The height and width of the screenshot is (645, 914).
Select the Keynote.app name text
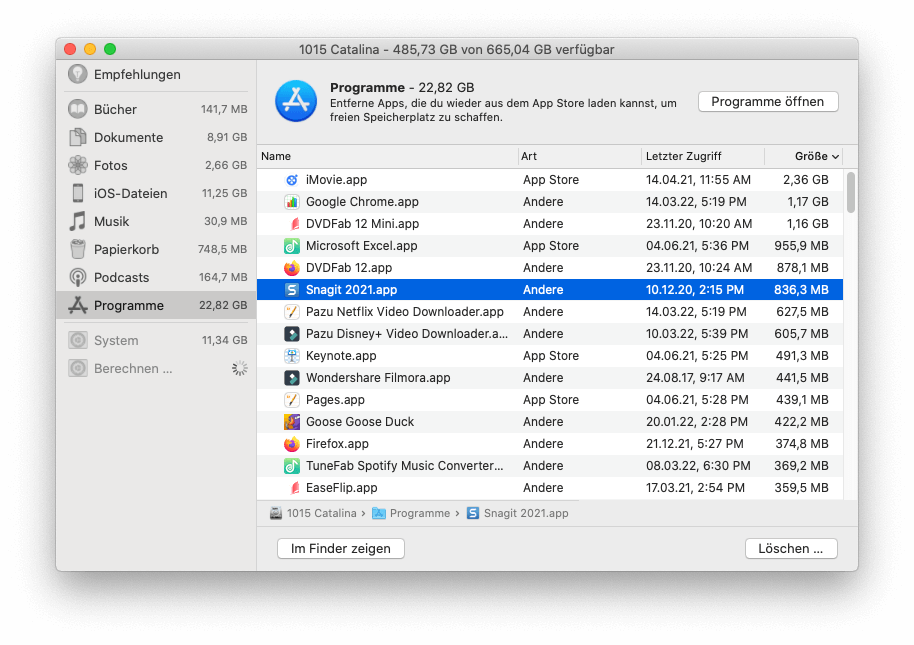pyautogui.click(x=341, y=355)
